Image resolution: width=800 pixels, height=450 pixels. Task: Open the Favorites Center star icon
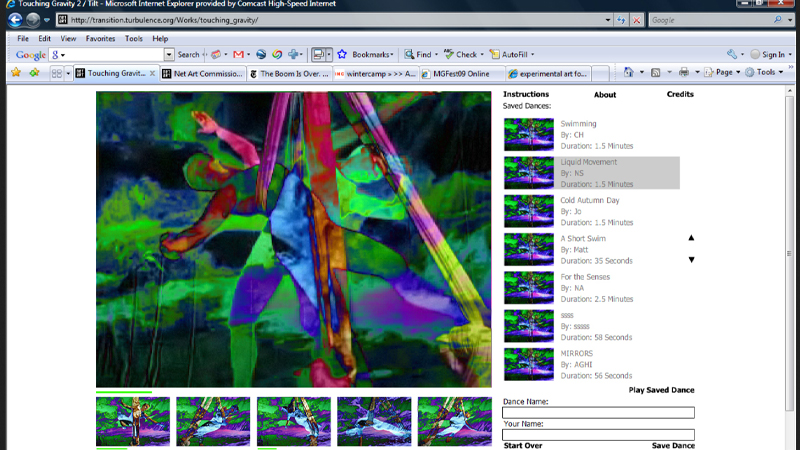pos(16,72)
